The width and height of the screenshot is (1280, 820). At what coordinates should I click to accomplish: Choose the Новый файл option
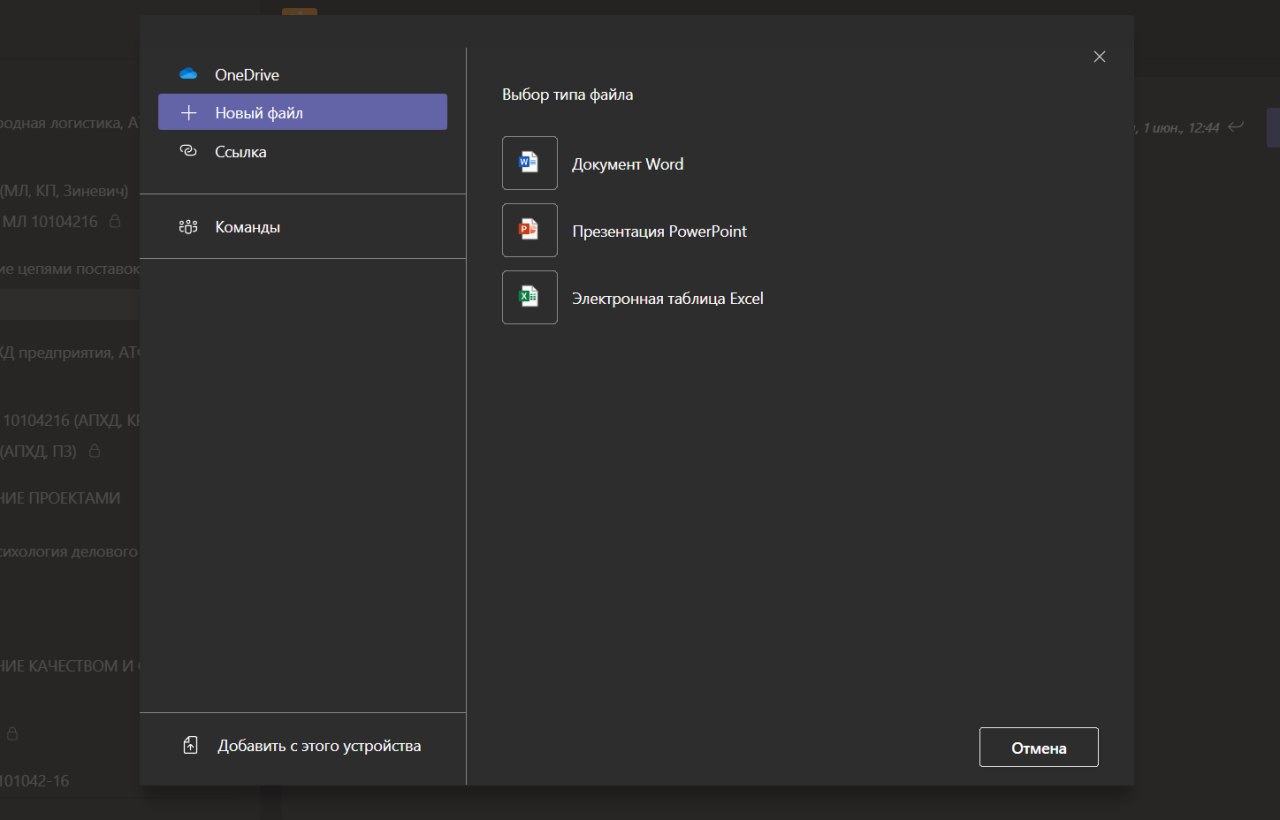pos(302,112)
